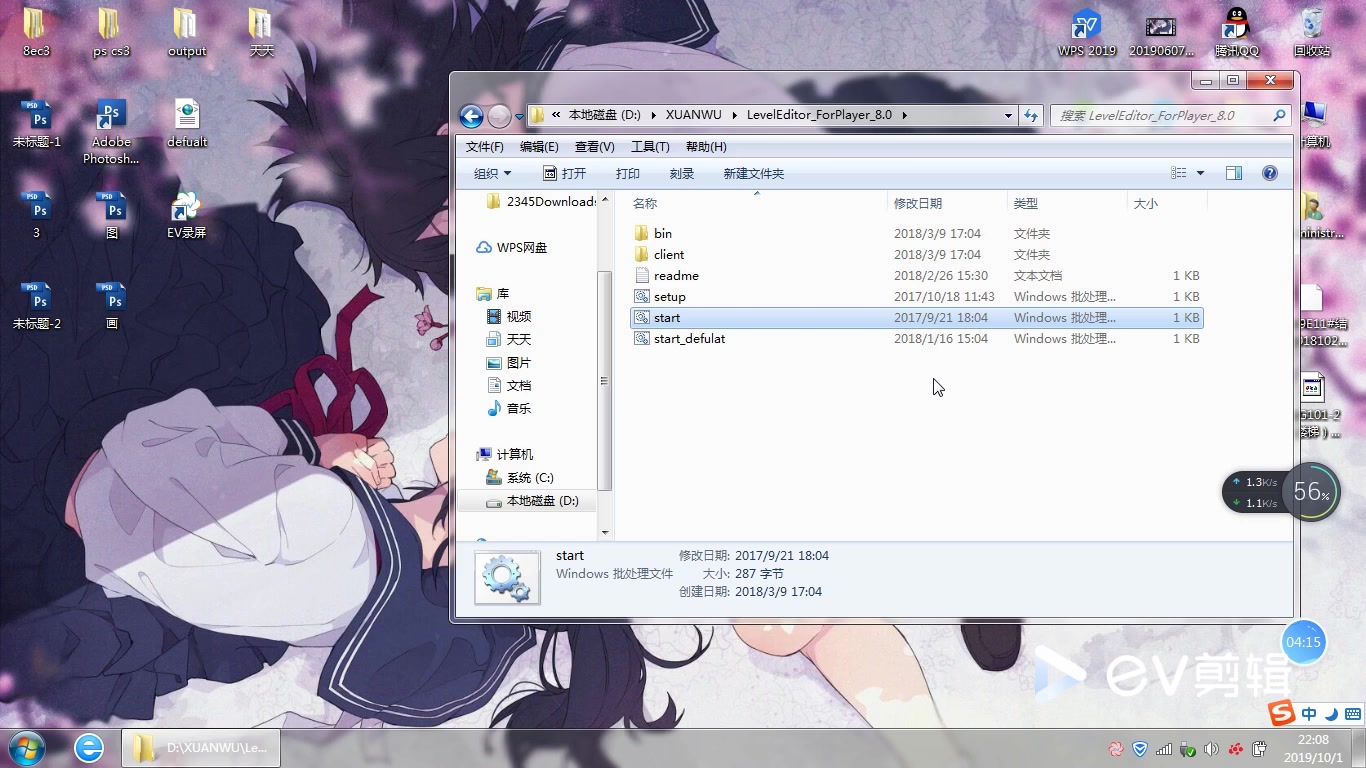This screenshot has width=1366, height=768.
Task: Select WPS网盘 in navigation pane
Action: coord(511,247)
